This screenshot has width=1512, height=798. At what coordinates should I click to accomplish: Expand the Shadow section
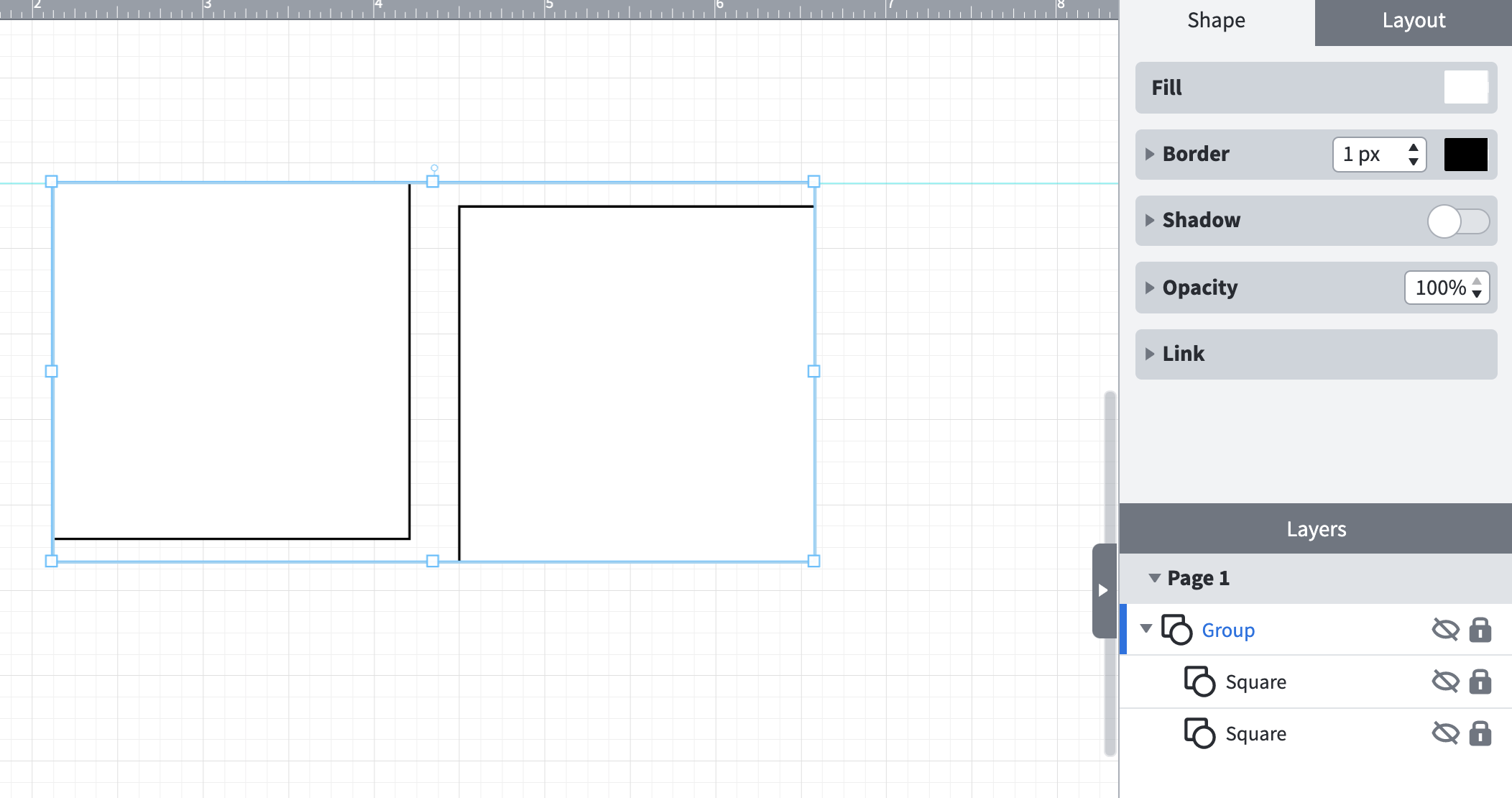click(x=1150, y=220)
